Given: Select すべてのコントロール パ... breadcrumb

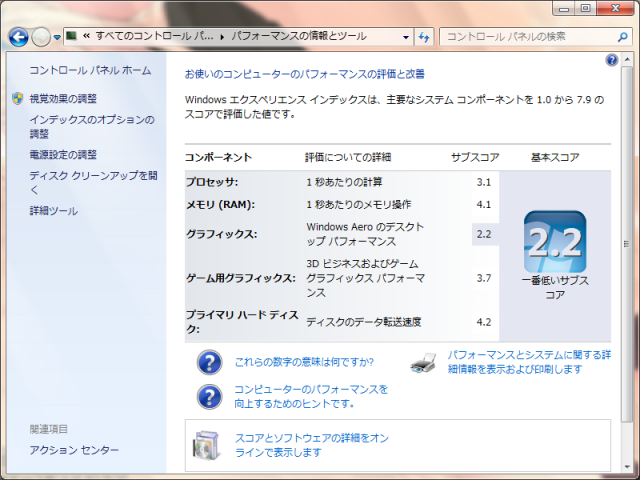Looking at the screenshot, I should click(154, 36).
